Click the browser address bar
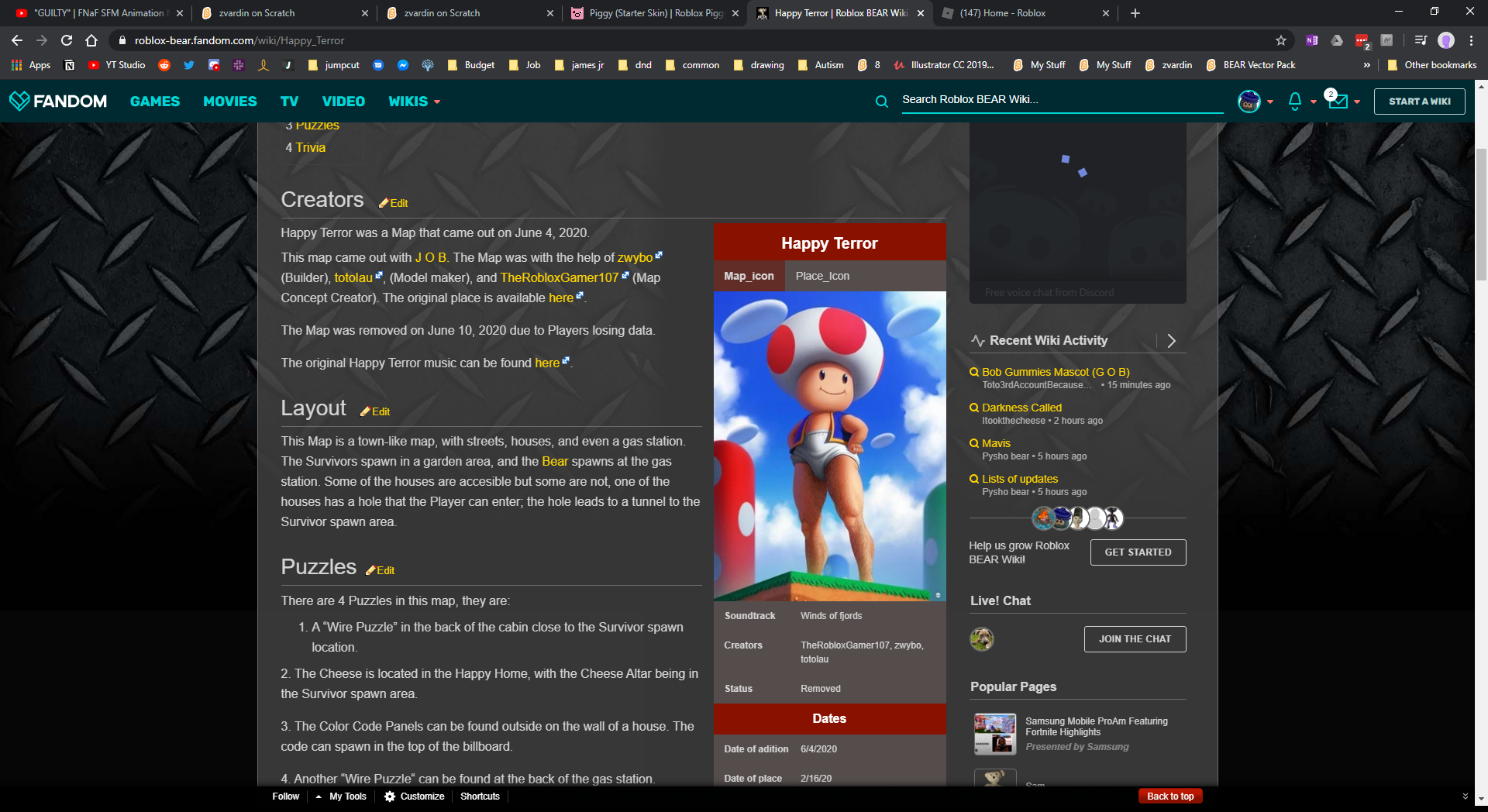The height and width of the screenshot is (812, 1488). pyautogui.click(x=697, y=40)
